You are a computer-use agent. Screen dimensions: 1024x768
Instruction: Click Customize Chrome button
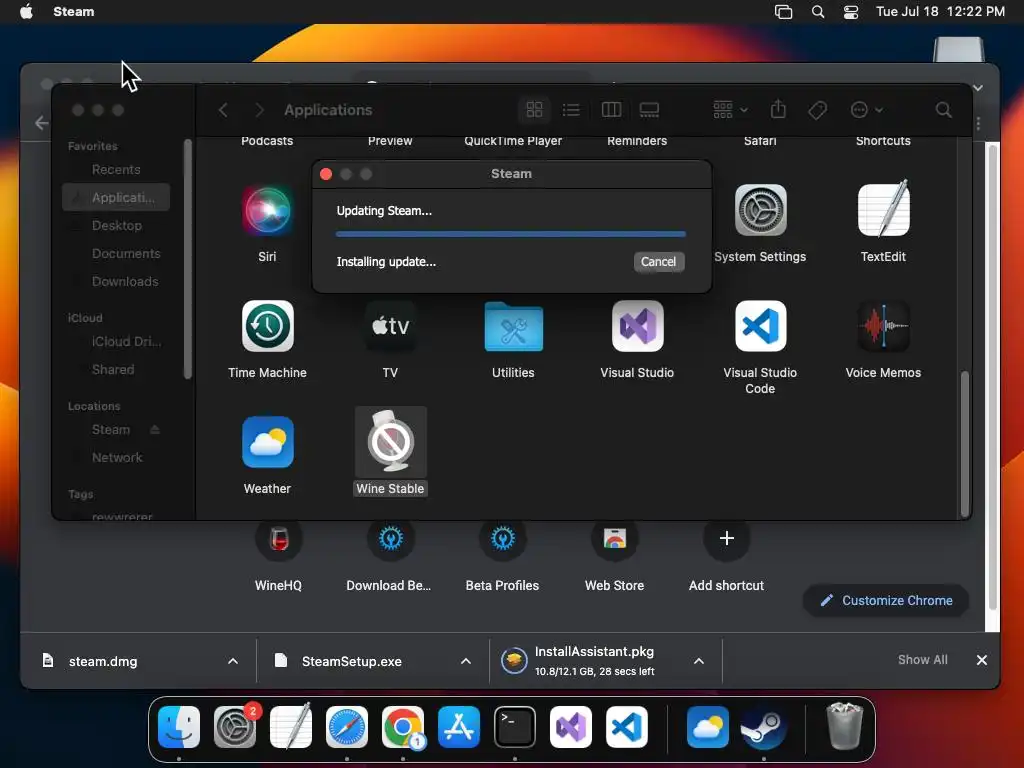click(886, 600)
